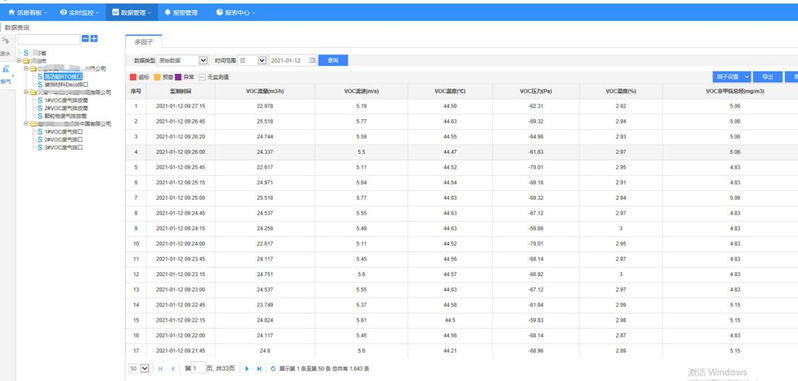Select row with time 2021-01-12 09:26:00
This screenshot has height=381, width=798.
tap(462, 152)
